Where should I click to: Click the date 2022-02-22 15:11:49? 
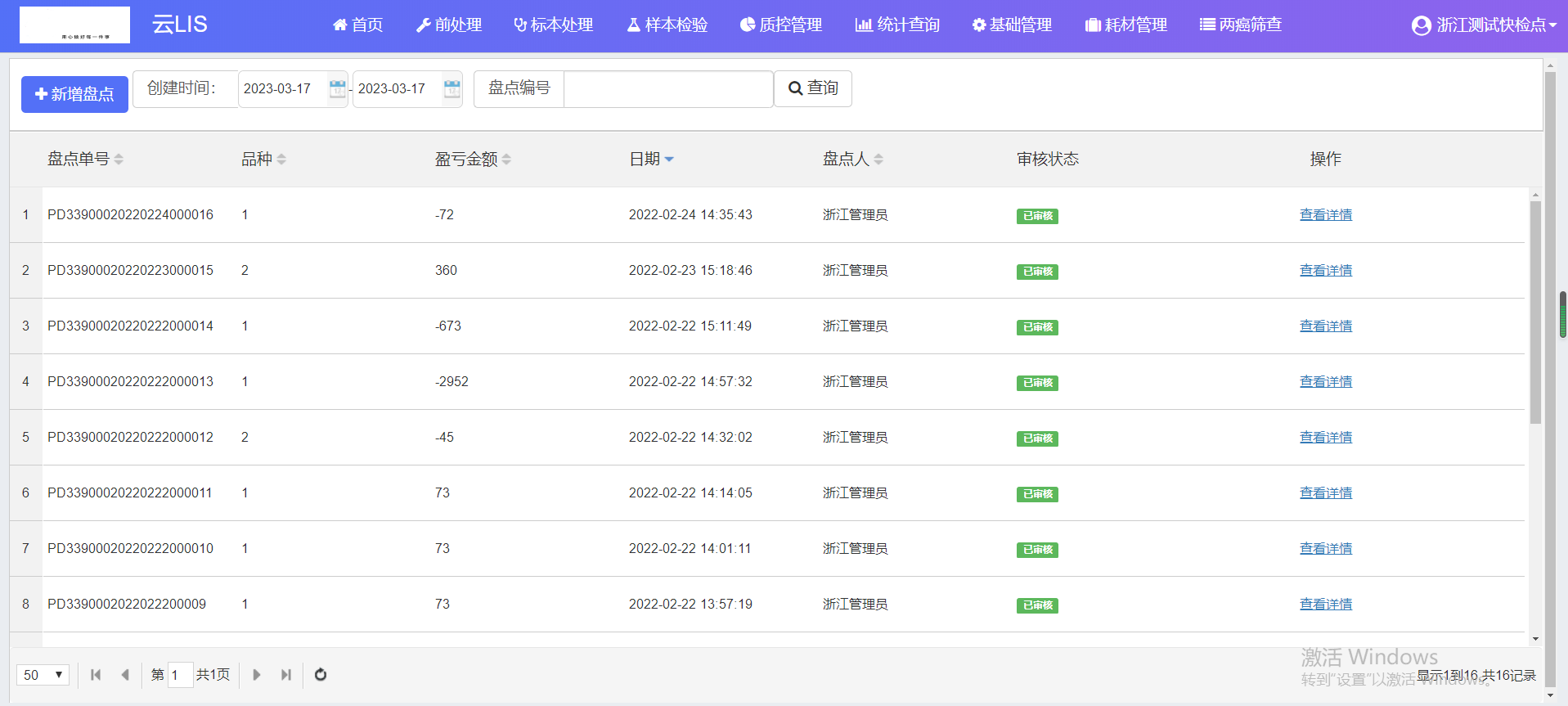coord(690,326)
